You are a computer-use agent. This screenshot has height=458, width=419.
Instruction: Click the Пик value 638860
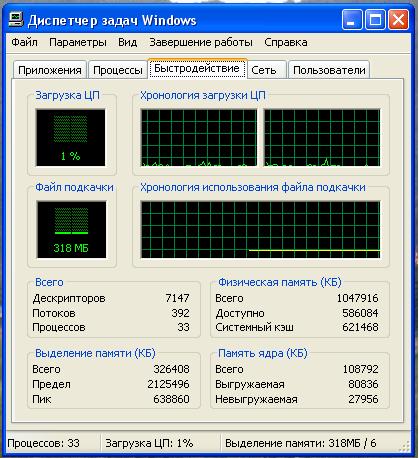171,399
